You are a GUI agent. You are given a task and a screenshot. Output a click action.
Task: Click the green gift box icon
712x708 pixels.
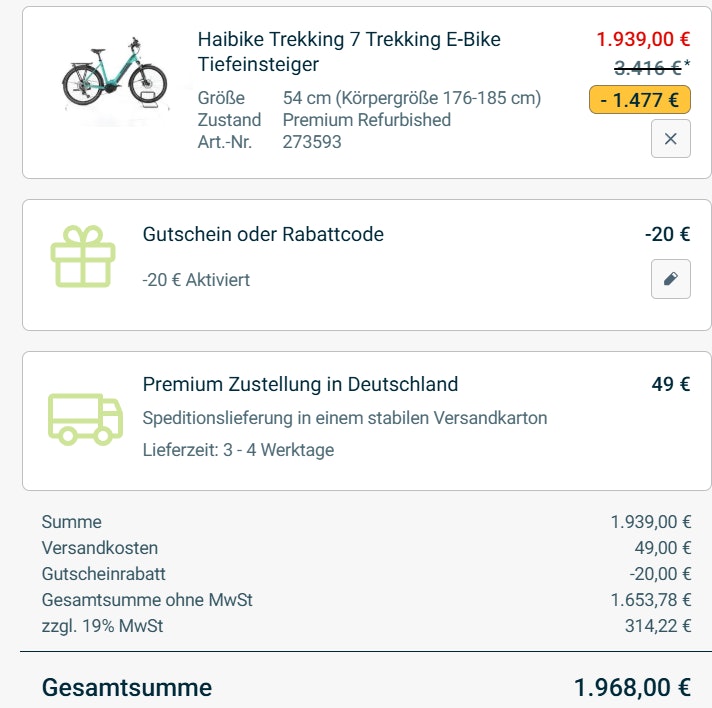[x=84, y=257]
